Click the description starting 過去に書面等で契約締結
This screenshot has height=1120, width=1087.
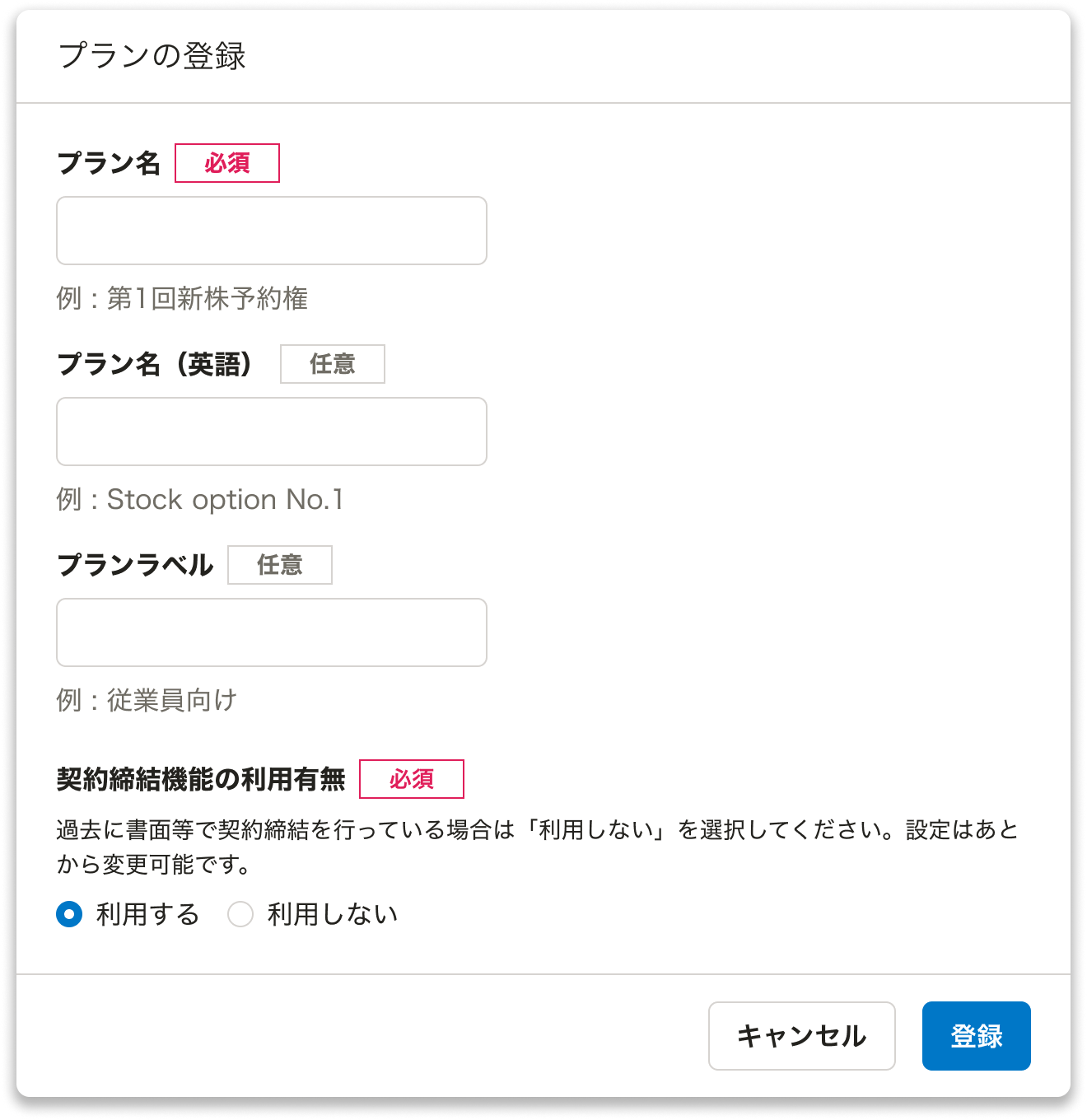[x=538, y=847]
